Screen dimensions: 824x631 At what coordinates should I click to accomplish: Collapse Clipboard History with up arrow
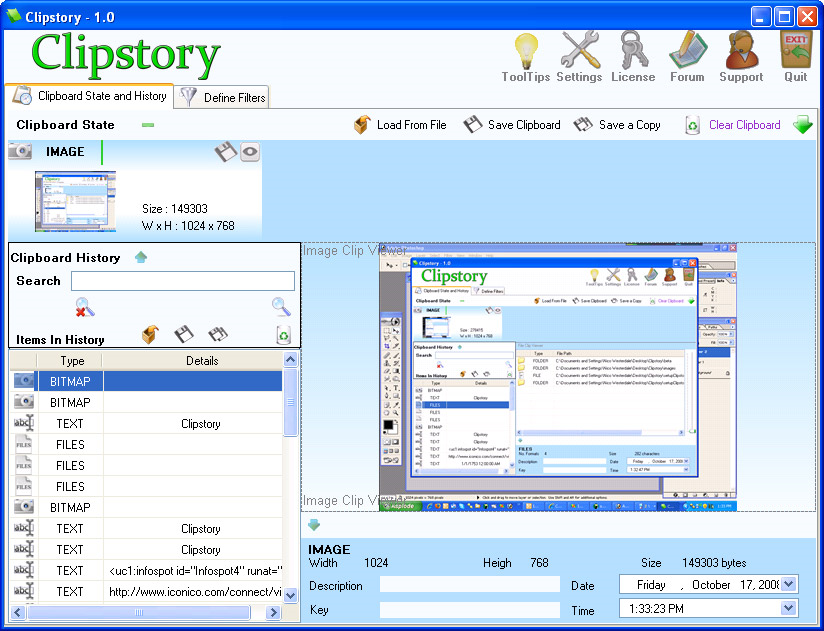(141, 257)
